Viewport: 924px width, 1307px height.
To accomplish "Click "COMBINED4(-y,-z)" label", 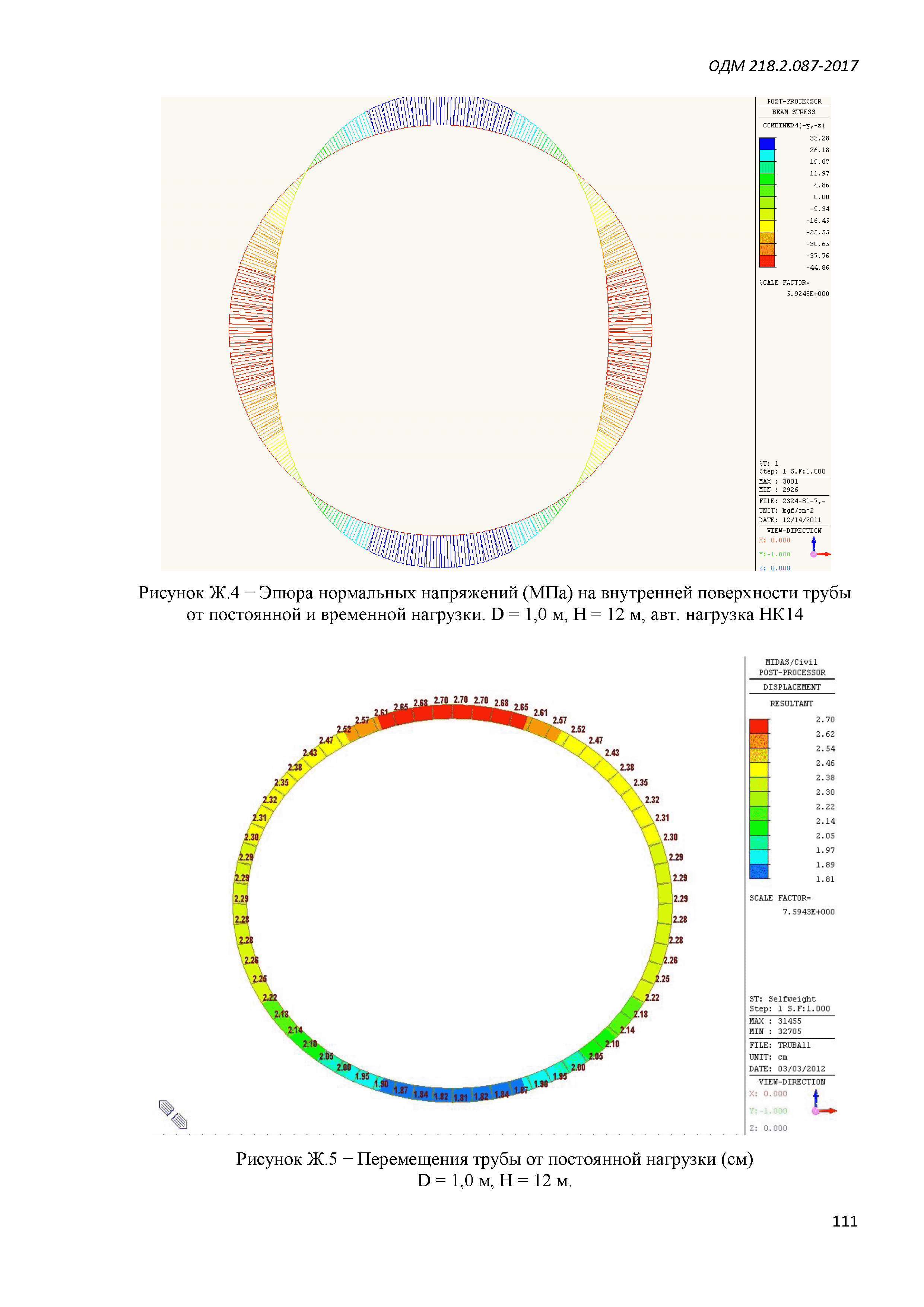I will 793,125.
